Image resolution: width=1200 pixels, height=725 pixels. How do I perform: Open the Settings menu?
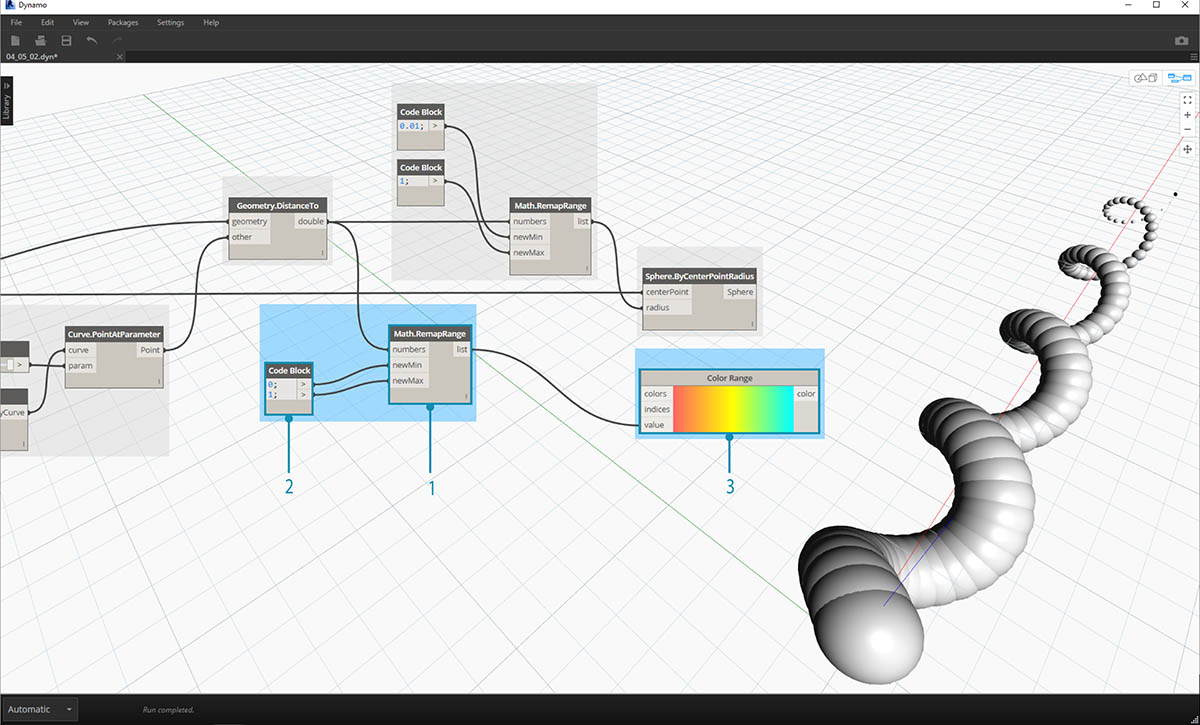click(x=170, y=22)
